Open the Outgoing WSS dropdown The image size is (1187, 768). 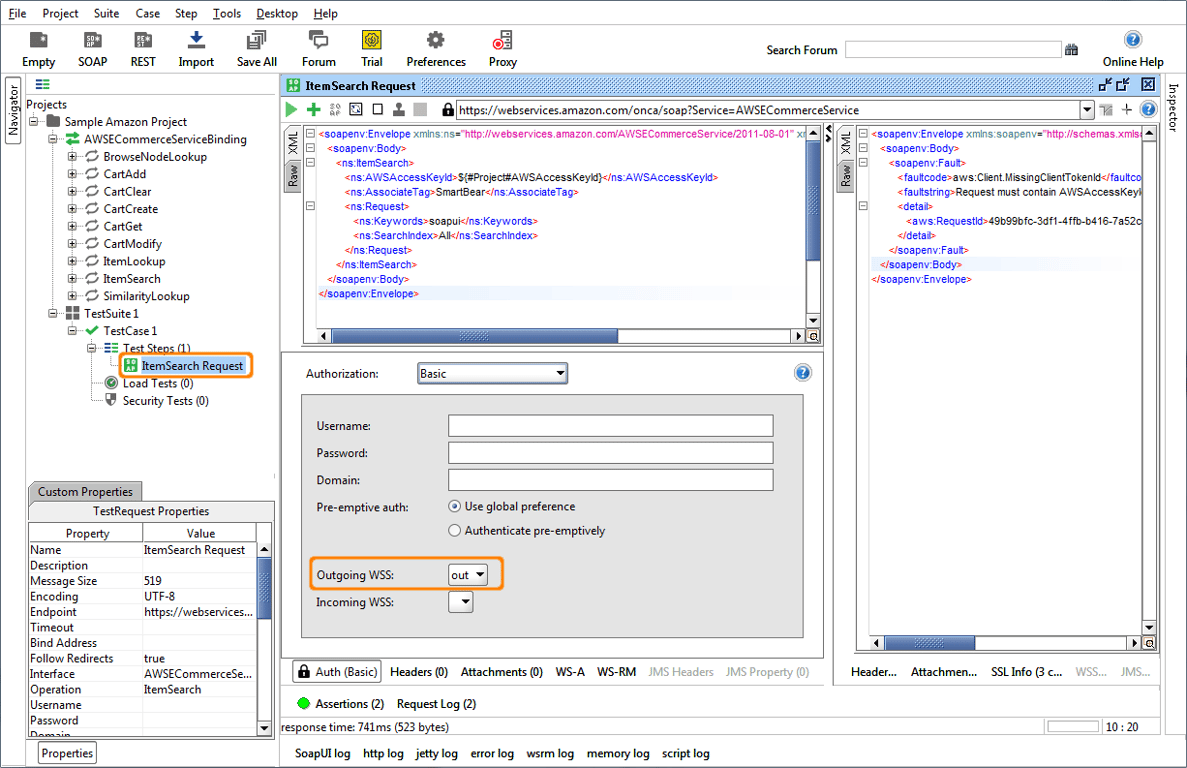[x=468, y=575]
